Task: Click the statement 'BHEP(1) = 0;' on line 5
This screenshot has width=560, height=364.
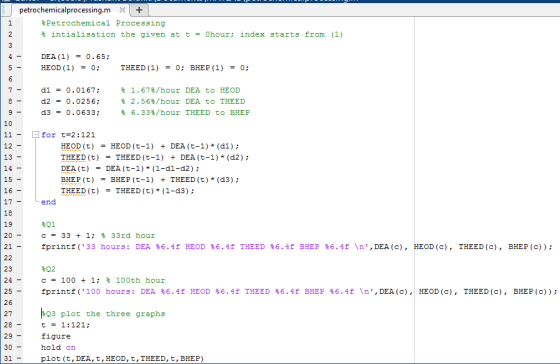Action: 219,68
